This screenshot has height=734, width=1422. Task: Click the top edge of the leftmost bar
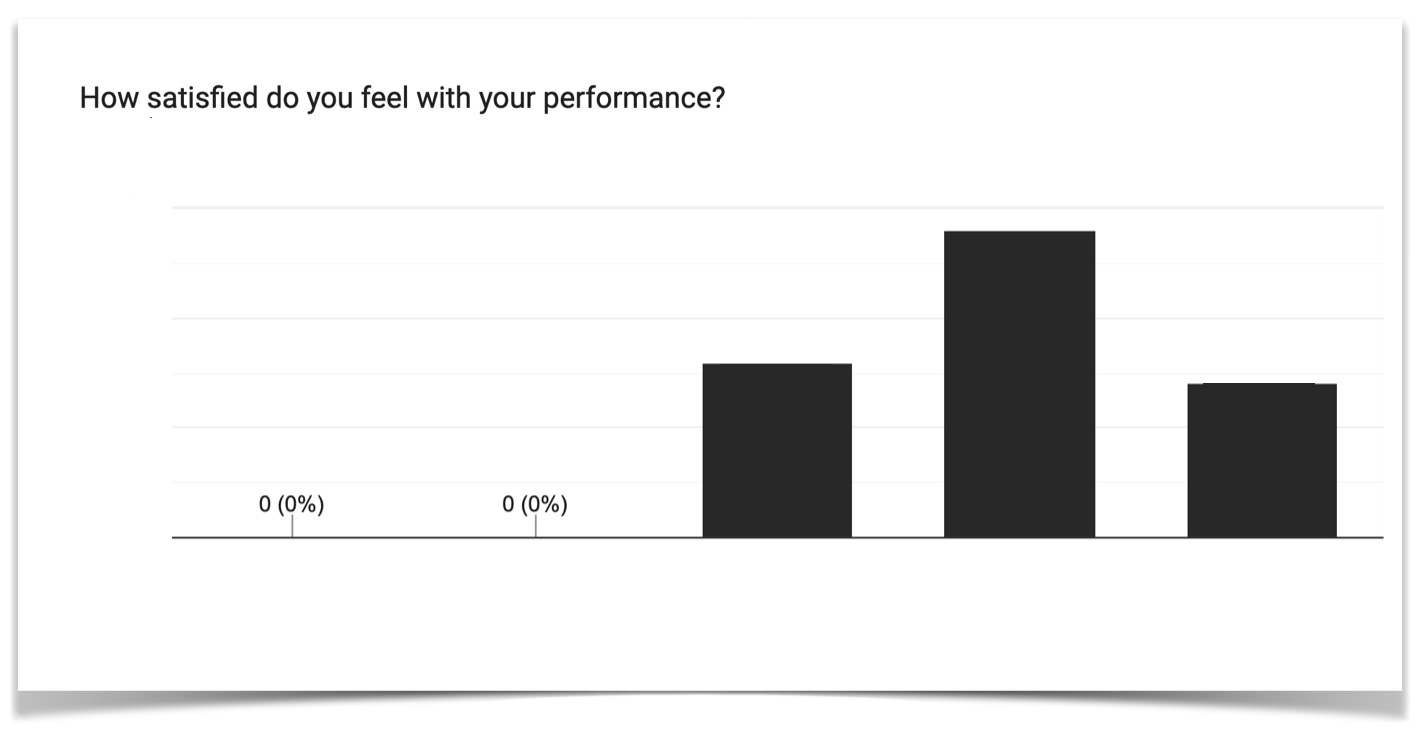tap(777, 365)
